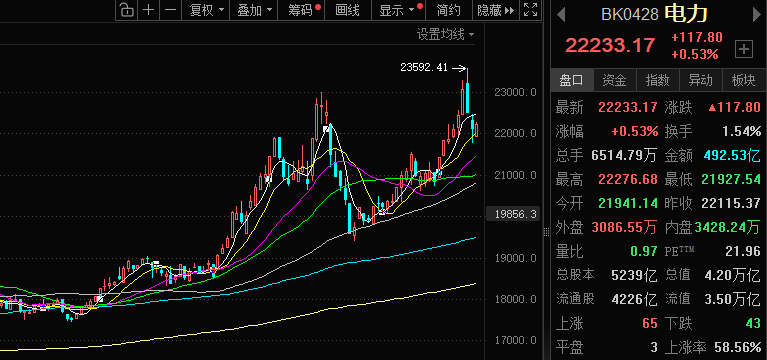The width and height of the screenshot is (767, 360).
Task: Click the 流值 value 3.50万亿
Action: pos(732,299)
